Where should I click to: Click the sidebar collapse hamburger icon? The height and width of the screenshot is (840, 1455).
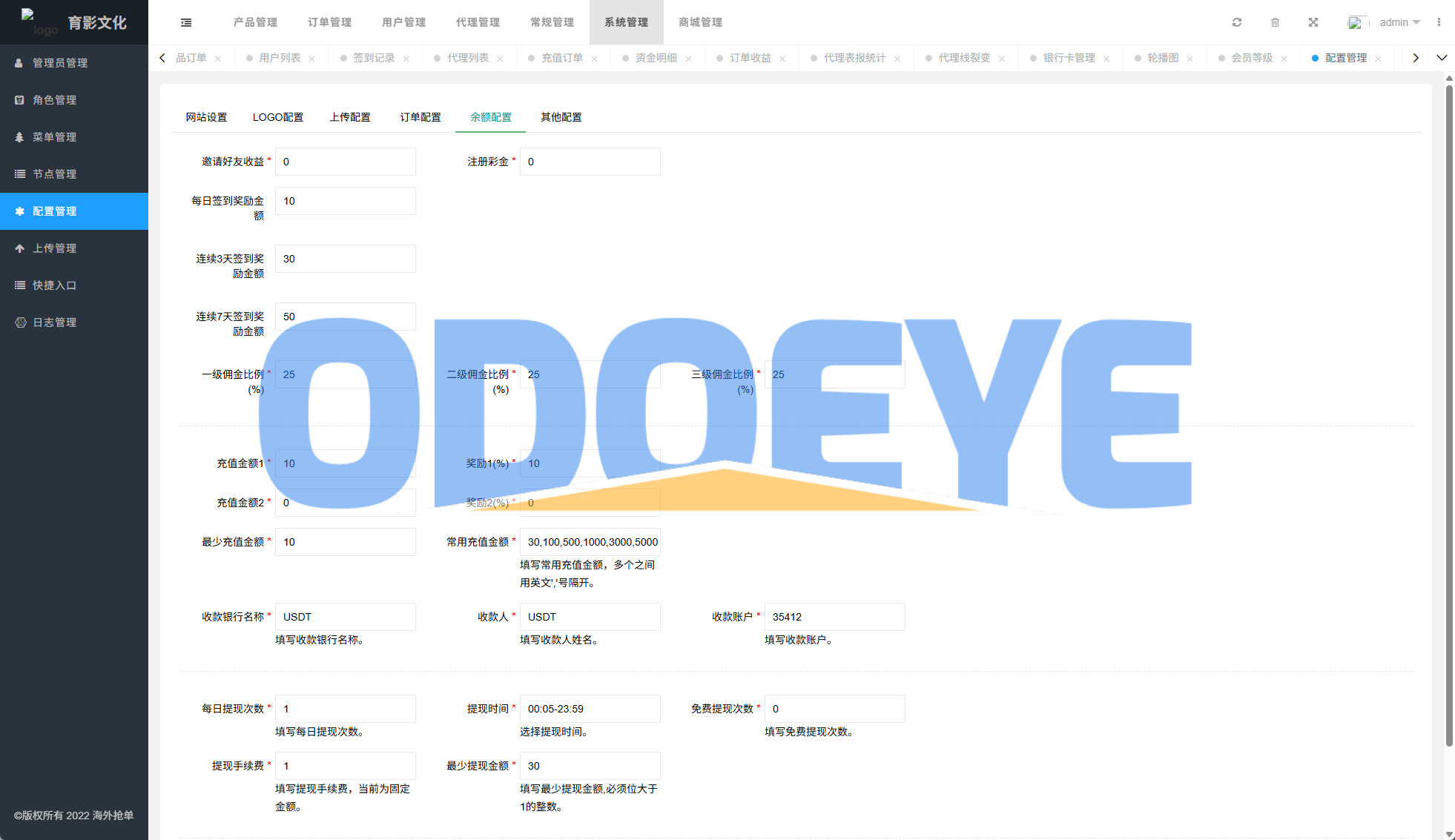pyautogui.click(x=186, y=22)
